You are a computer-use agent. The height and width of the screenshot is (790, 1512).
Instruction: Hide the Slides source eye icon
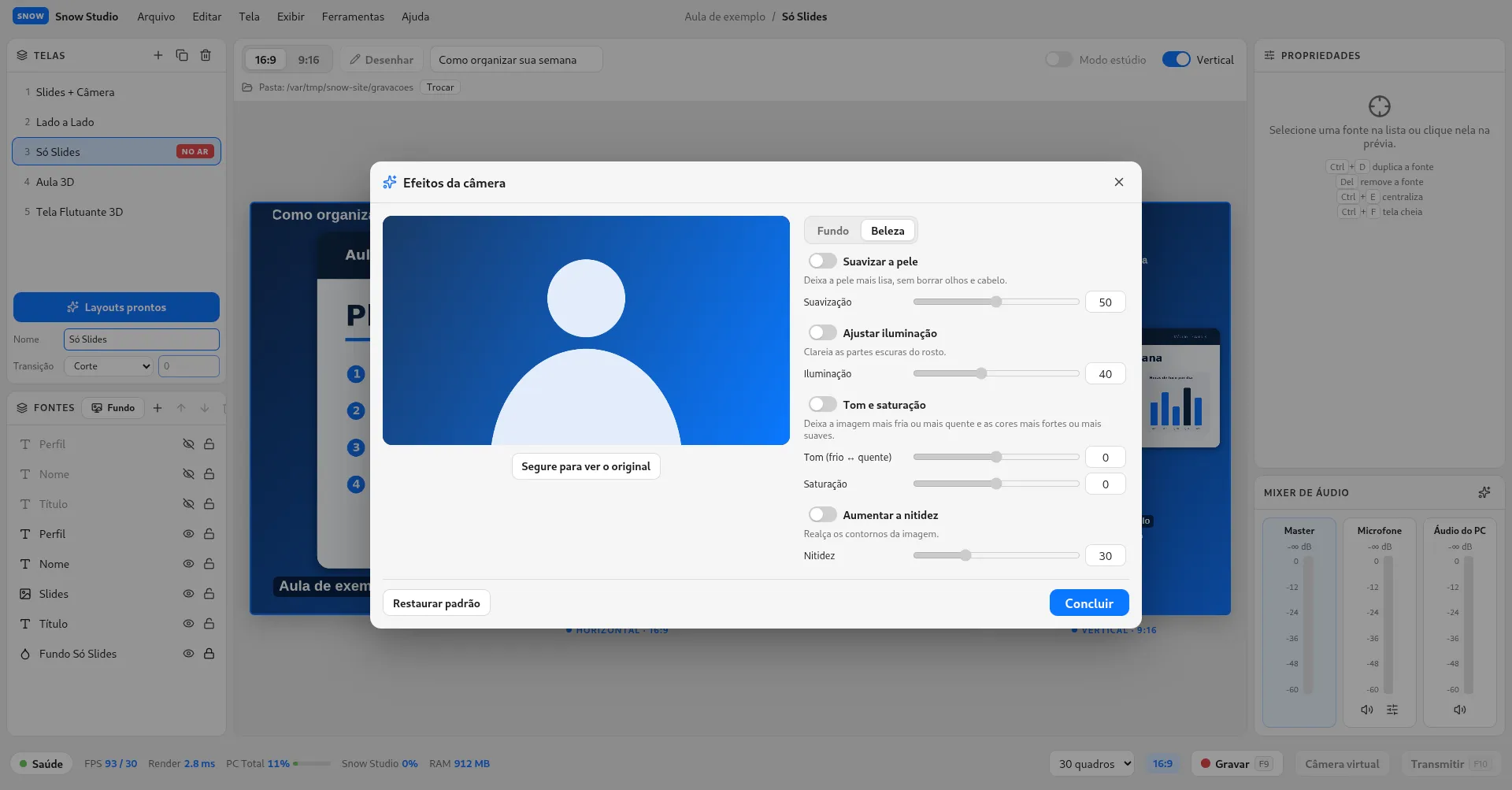click(188, 594)
